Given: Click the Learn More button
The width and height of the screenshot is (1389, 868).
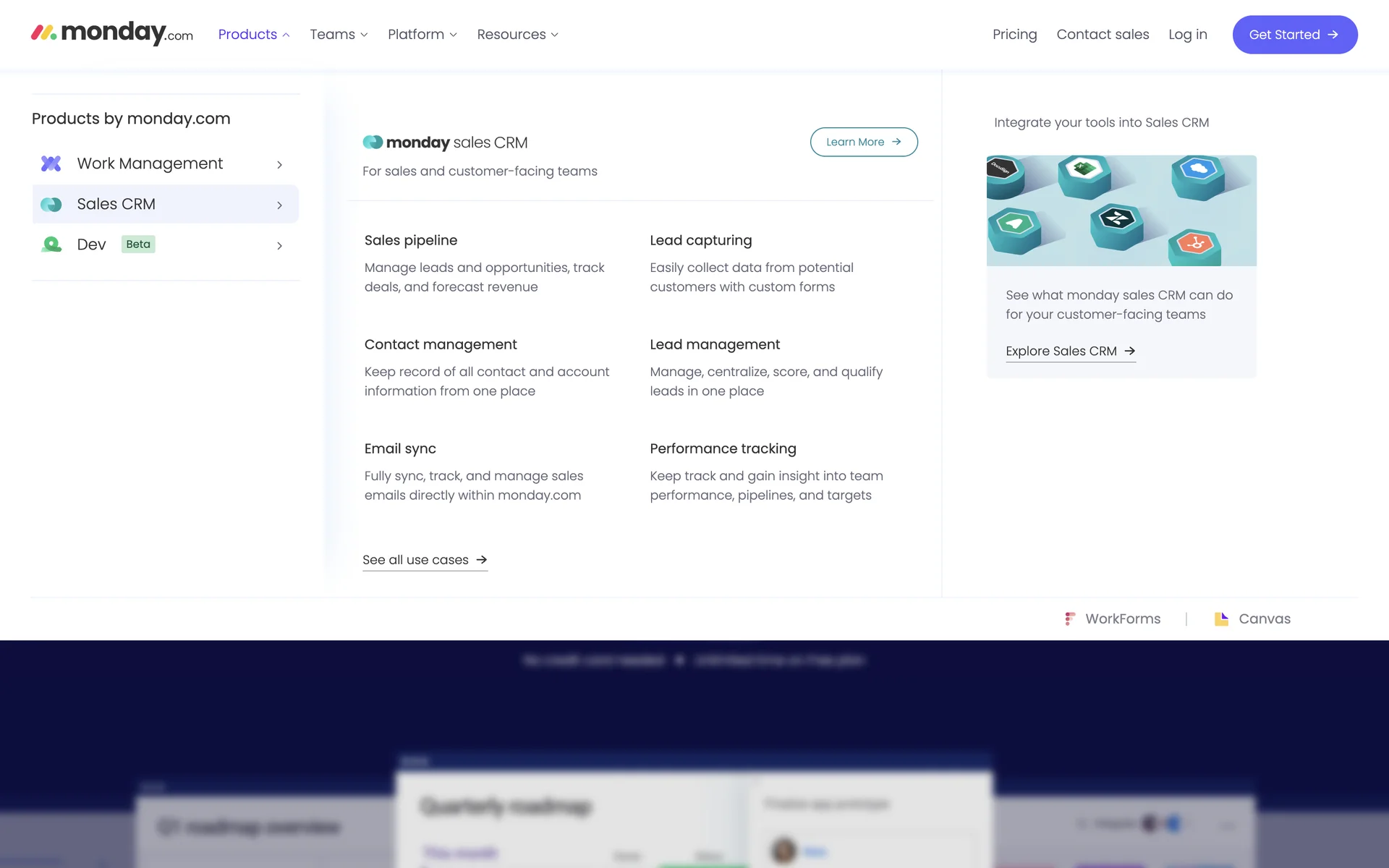Looking at the screenshot, I should tap(863, 142).
